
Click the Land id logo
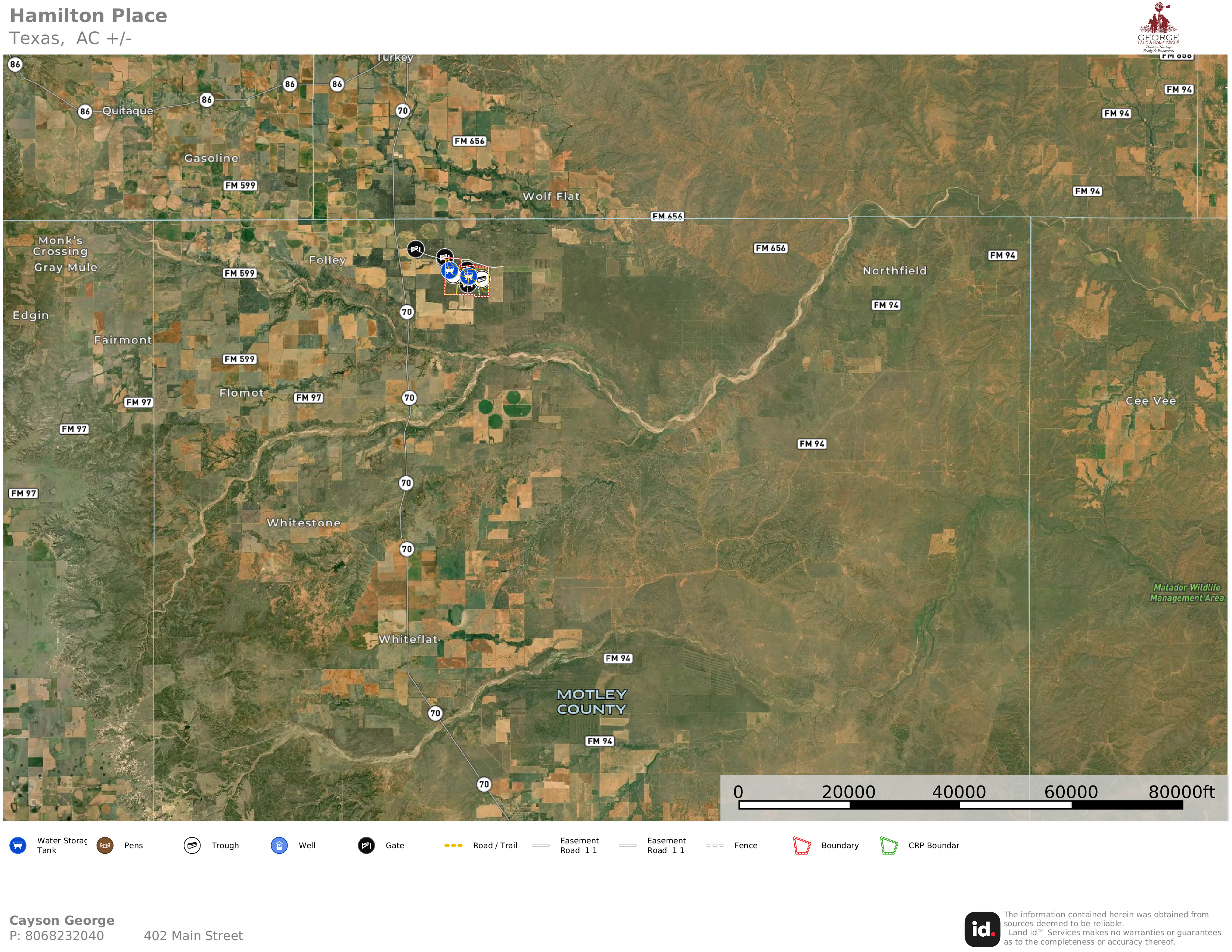click(x=982, y=929)
